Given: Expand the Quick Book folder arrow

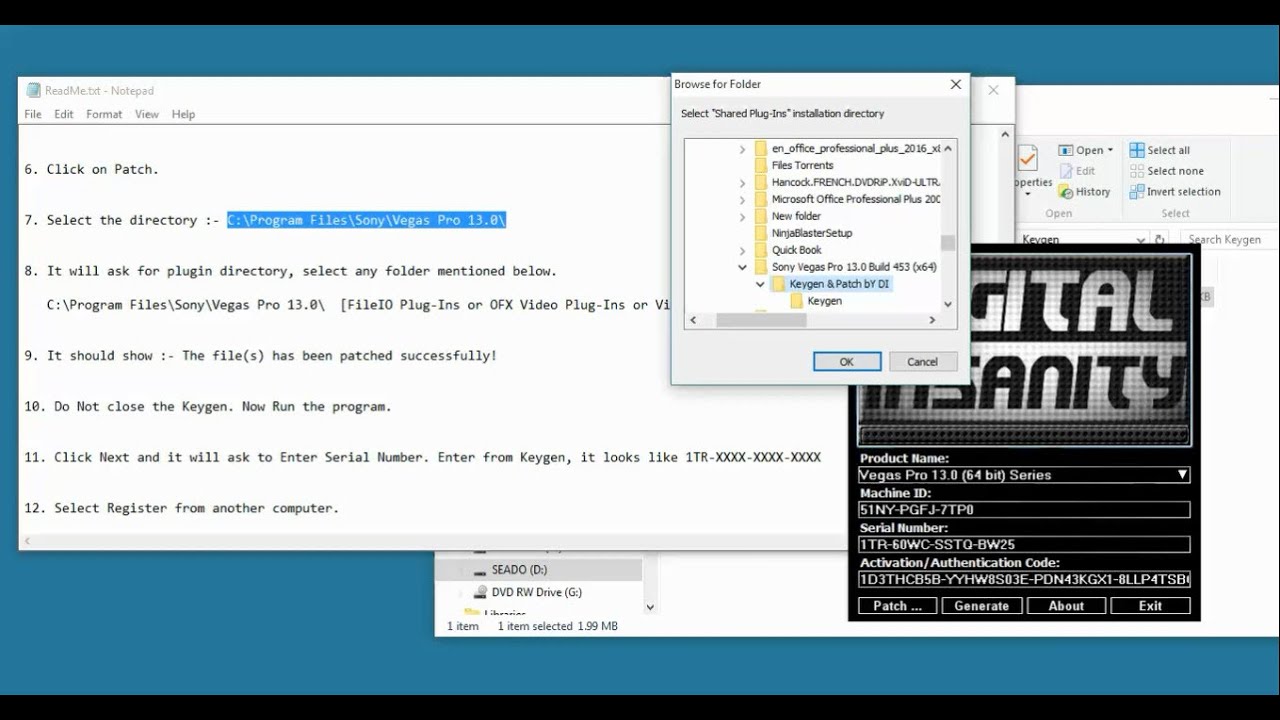Looking at the screenshot, I should click(742, 251).
